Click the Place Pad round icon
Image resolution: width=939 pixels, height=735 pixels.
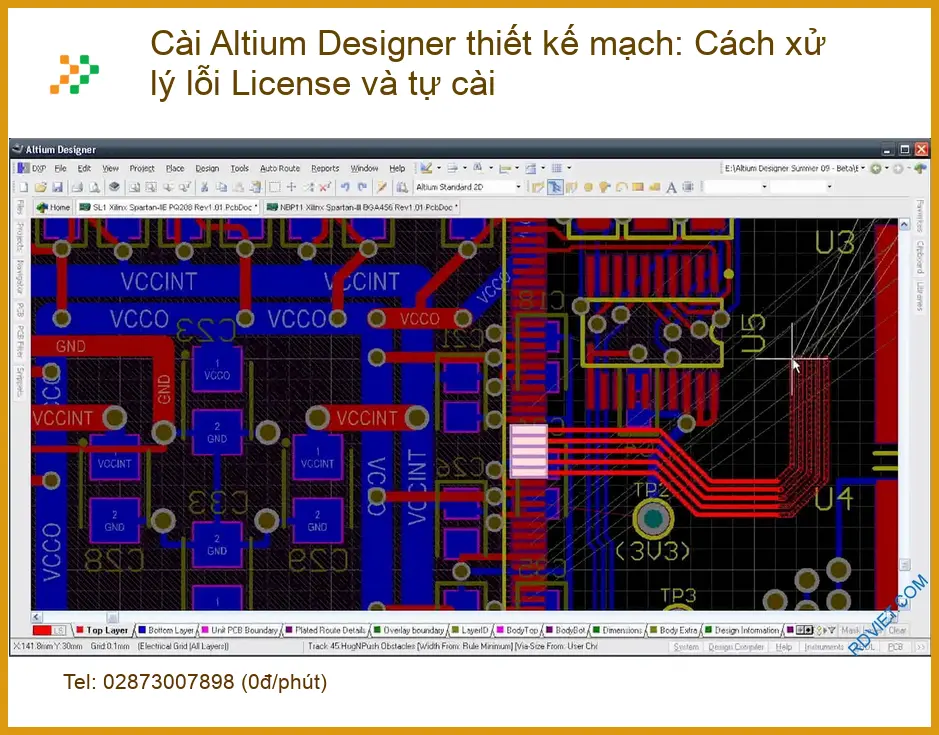(x=588, y=187)
